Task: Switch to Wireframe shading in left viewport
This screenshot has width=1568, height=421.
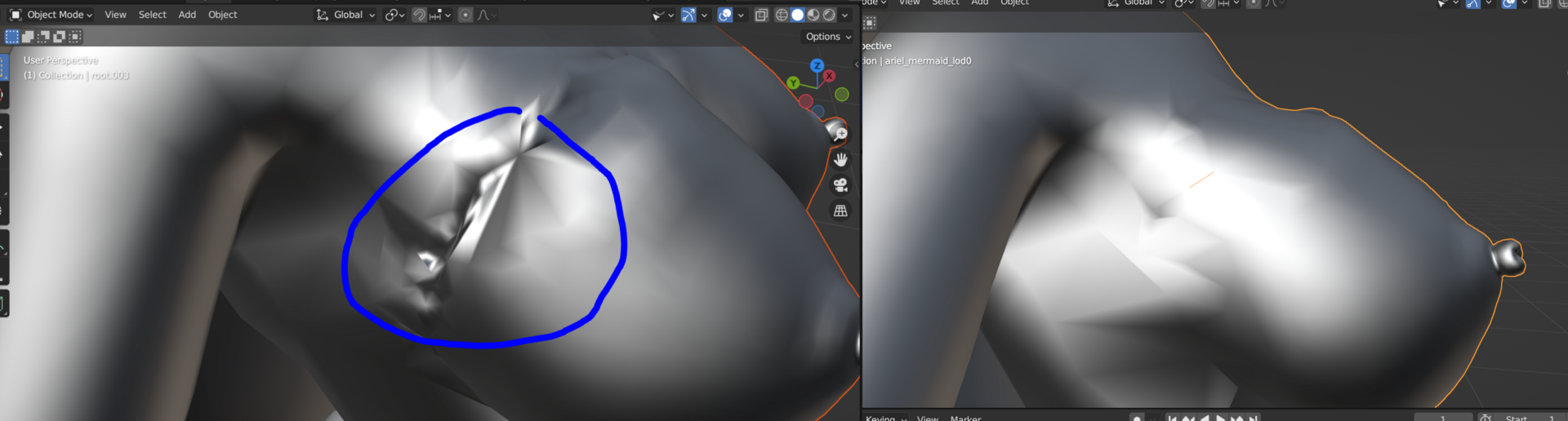Action: pyautogui.click(x=782, y=15)
